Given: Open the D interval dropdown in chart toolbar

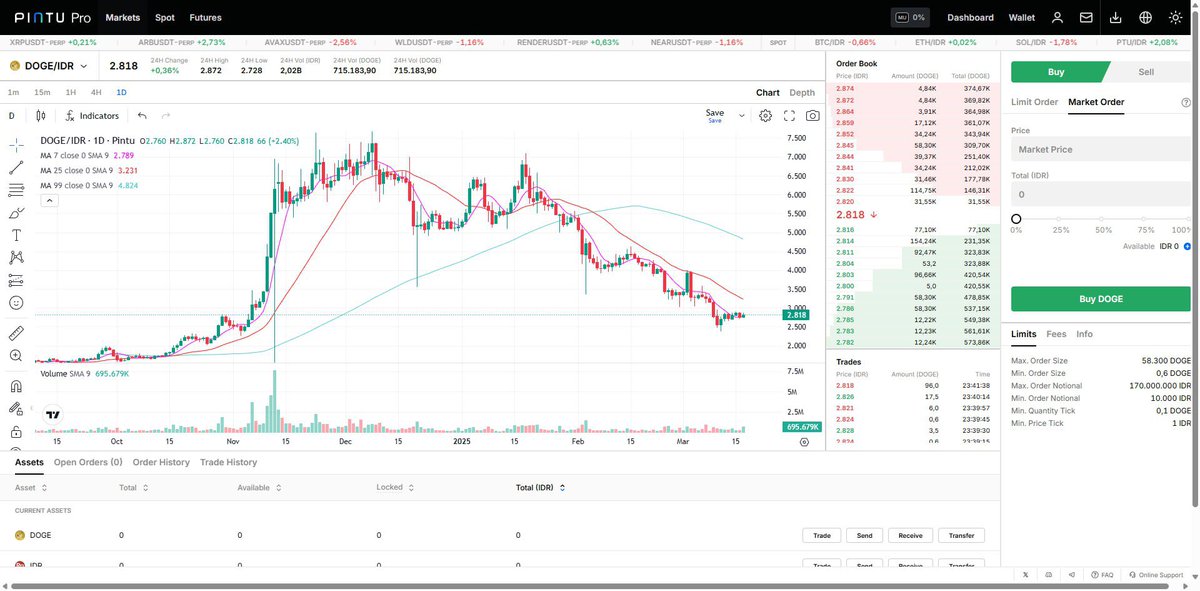Looking at the screenshot, I should (12, 116).
